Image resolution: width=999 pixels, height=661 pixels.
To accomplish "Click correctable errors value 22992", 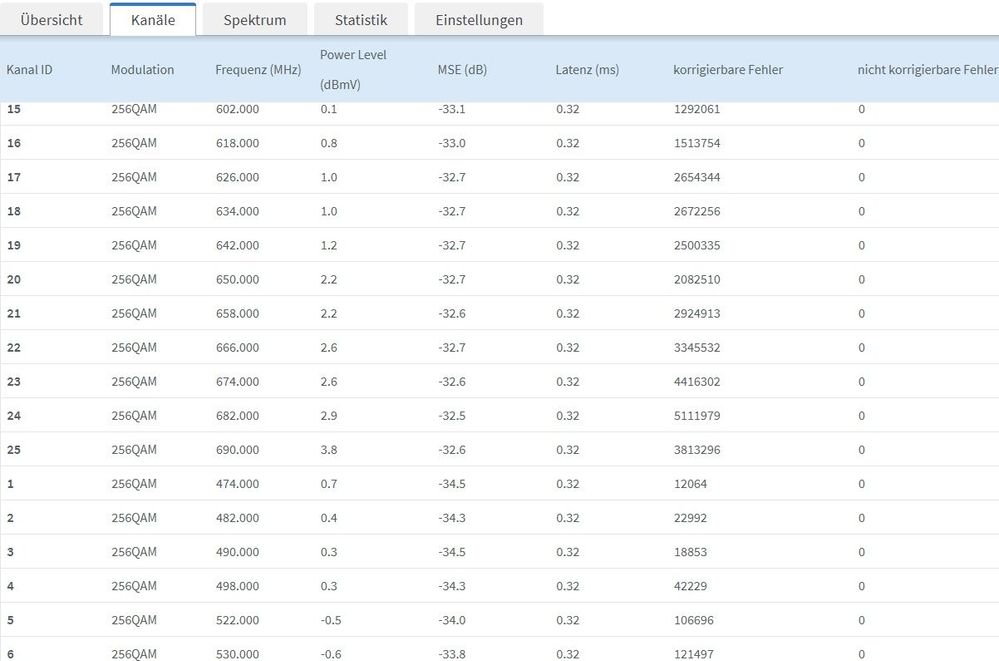I will (x=690, y=518).
